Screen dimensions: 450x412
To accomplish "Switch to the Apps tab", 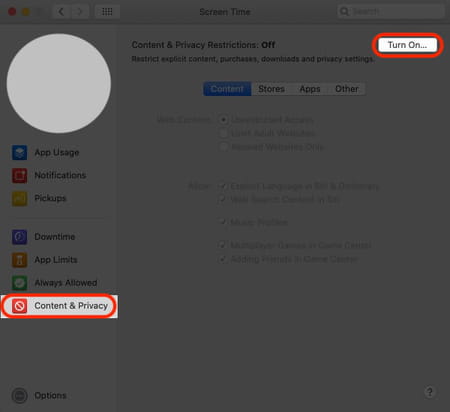I will click(310, 89).
